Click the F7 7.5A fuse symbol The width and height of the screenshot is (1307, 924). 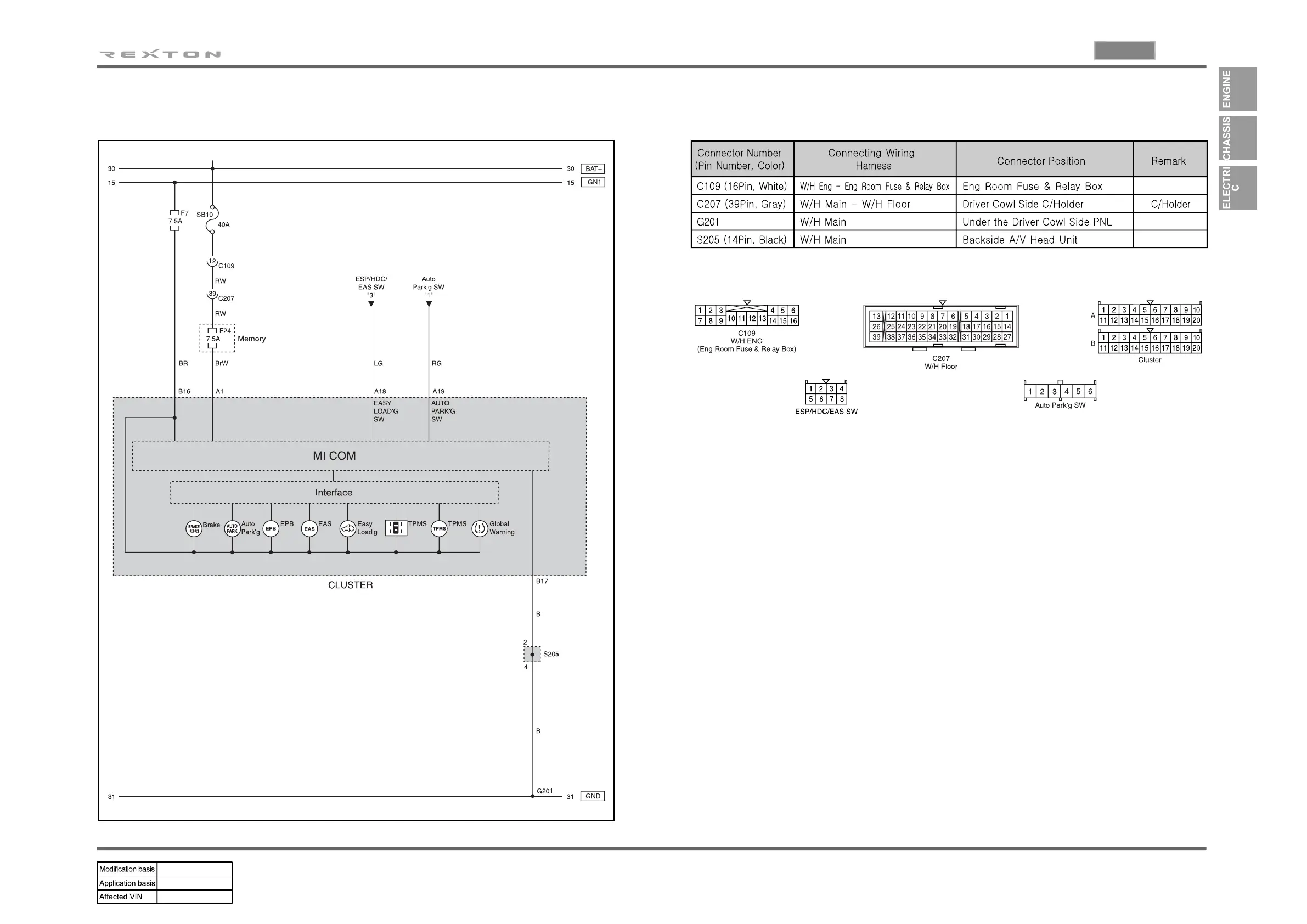point(174,221)
